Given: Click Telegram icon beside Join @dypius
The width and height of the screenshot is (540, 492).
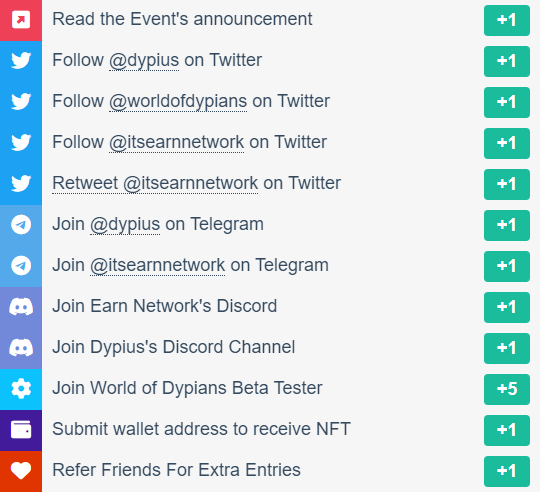Looking at the screenshot, I should (21, 224).
